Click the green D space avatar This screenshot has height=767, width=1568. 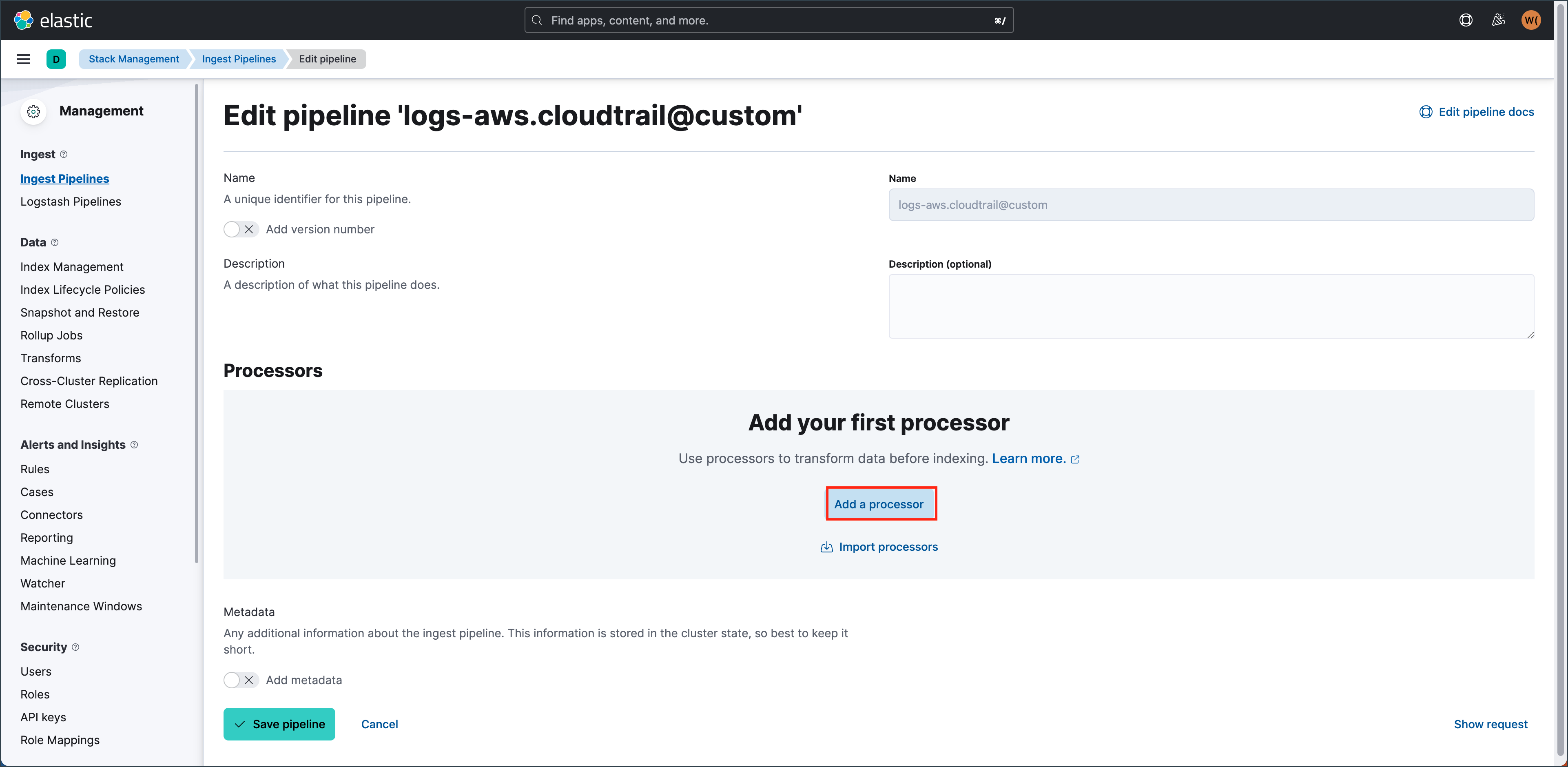tap(56, 59)
